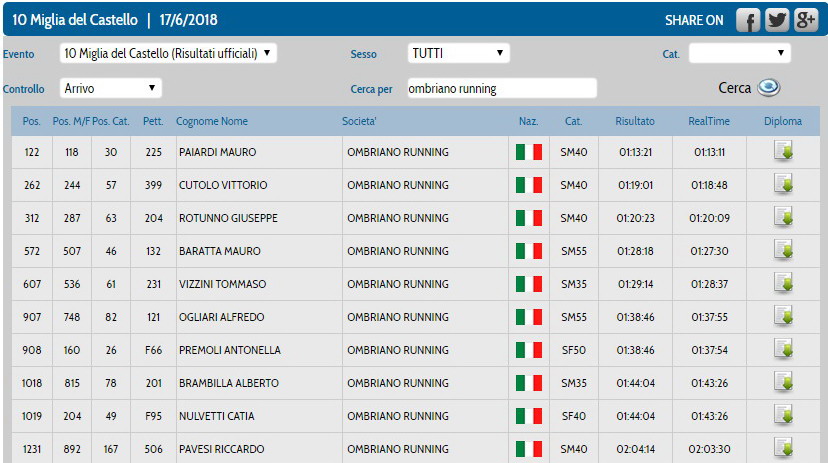Screen dimensions: 828x463
Task: Download diploma for Paiardi Mauro
Action: click(x=783, y=152)
